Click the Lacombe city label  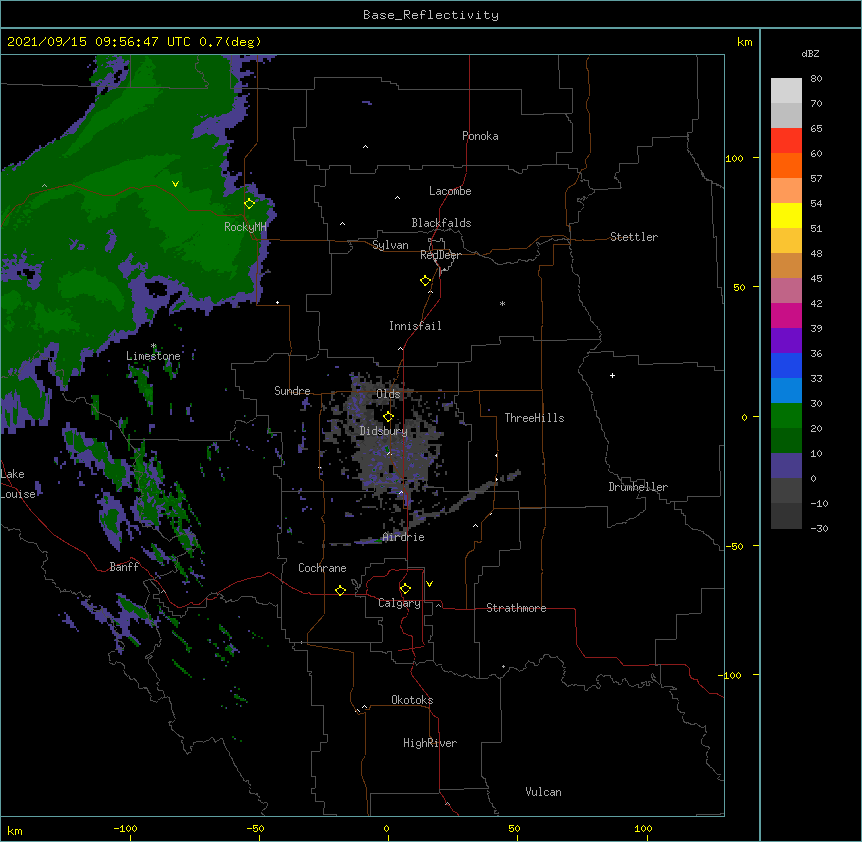click(450, 191)
